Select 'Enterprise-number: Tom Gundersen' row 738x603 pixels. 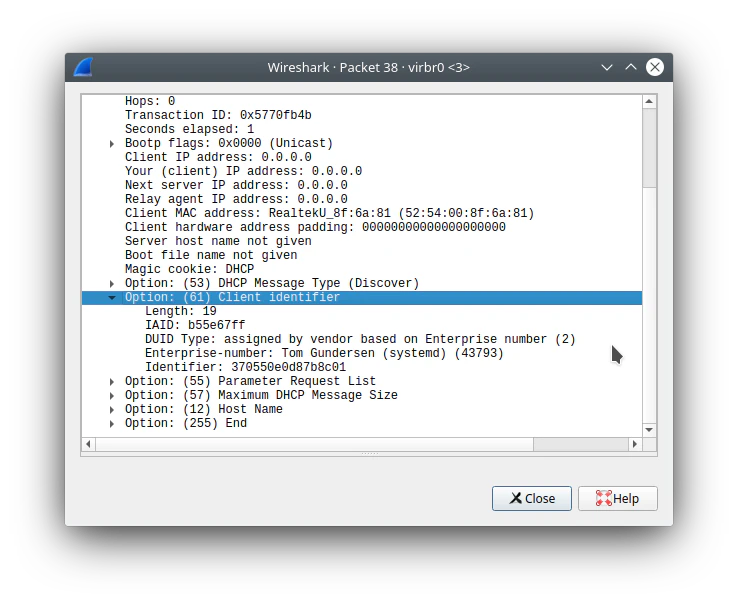coord(362,354)
